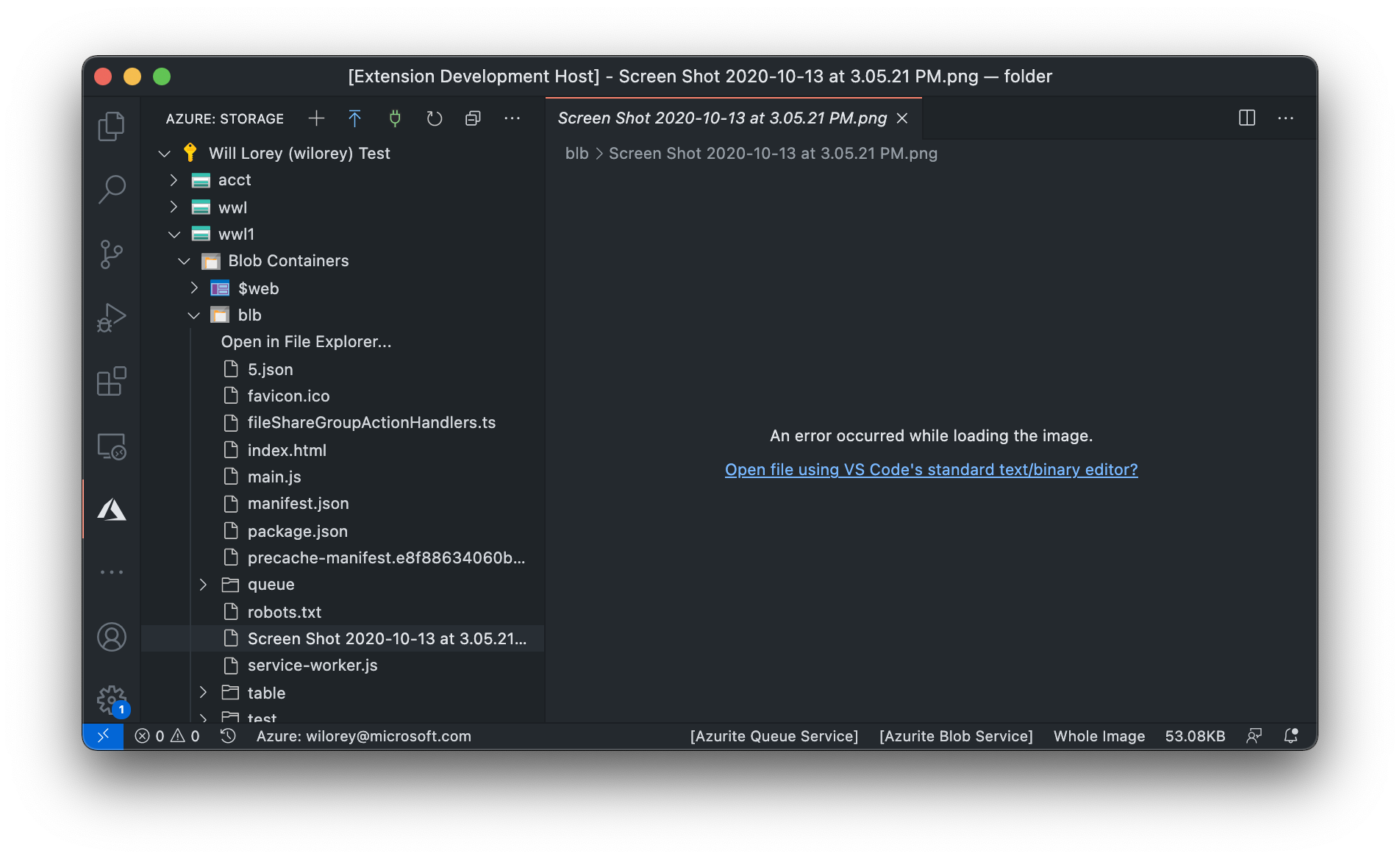Open the Manage gear with the badge
1400x859 pixels.
[111, 700]
